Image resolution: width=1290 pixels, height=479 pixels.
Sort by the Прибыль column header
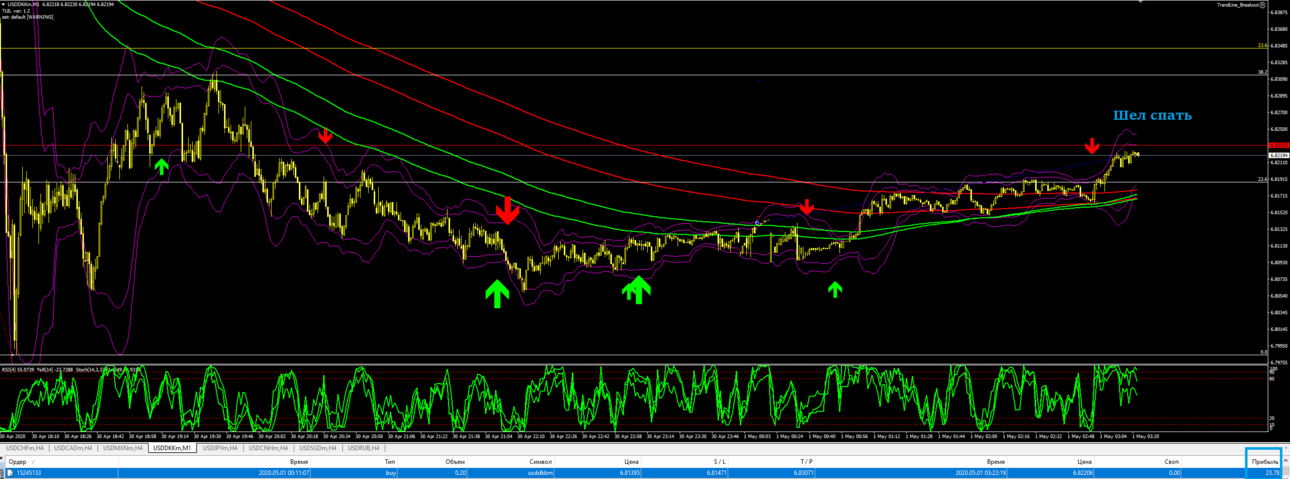1265,462
